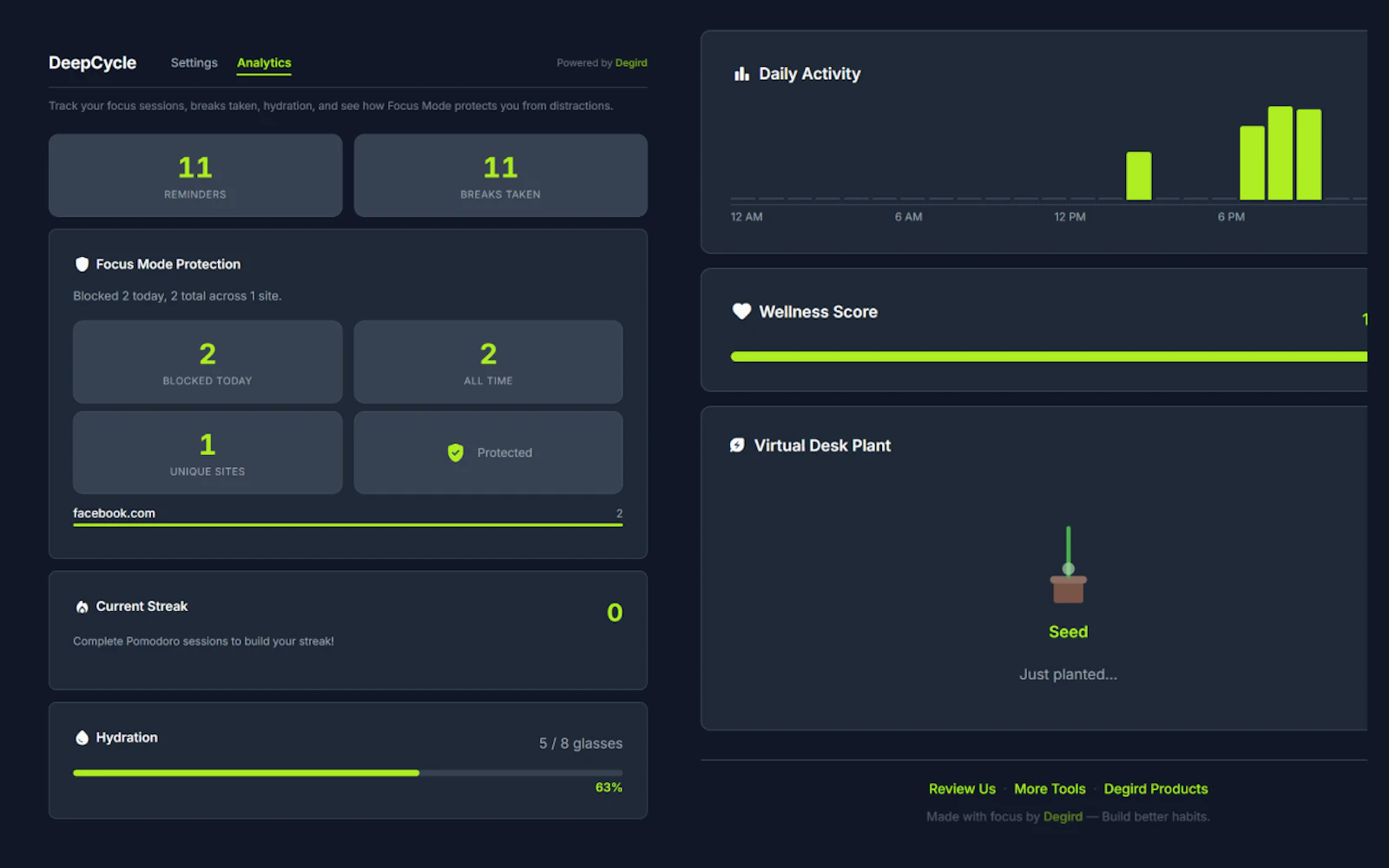Click the water droplet icon next to Hydration

click(81, 737)
